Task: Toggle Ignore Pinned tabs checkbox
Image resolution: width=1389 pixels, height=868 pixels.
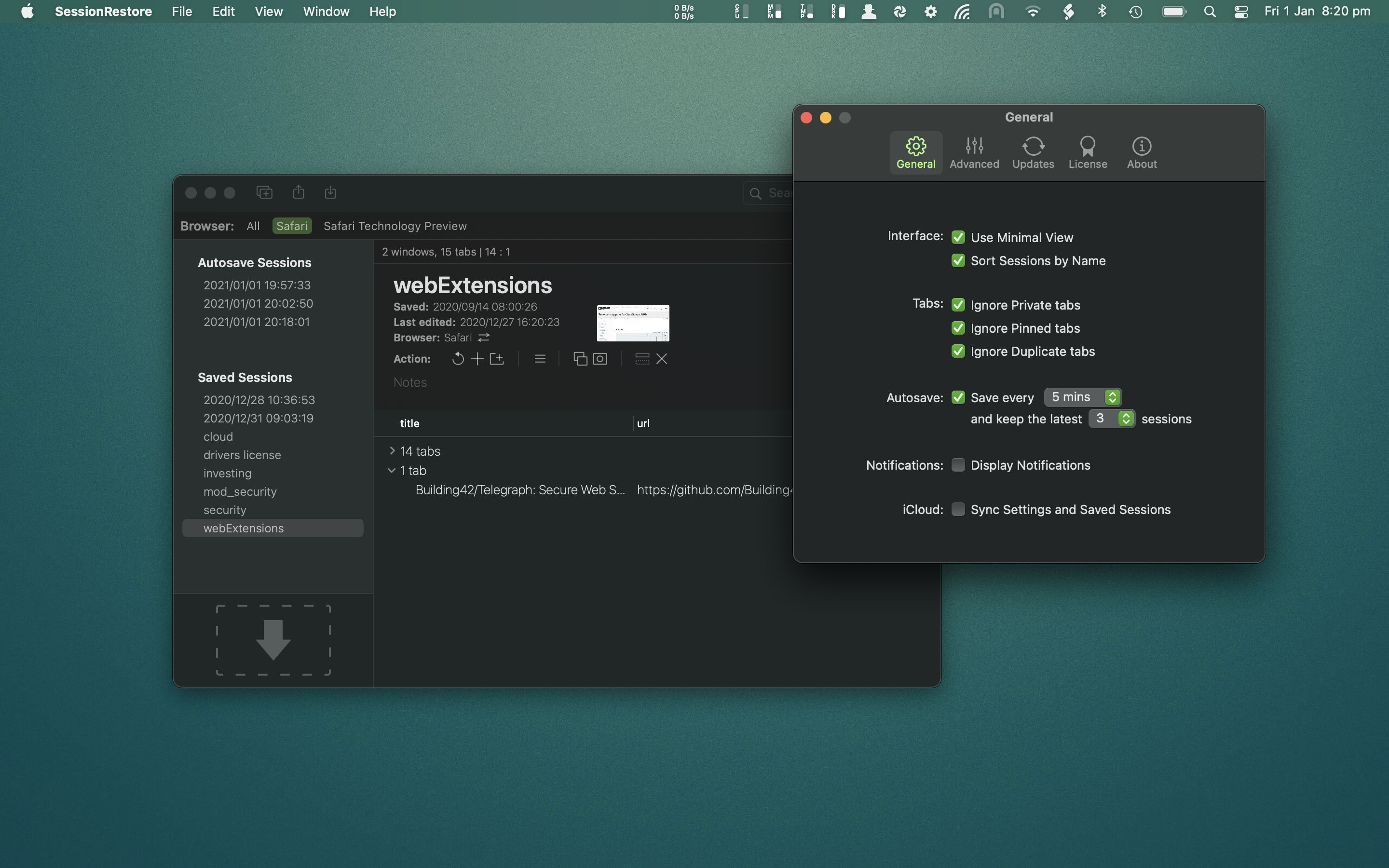Action: [958, 328]
